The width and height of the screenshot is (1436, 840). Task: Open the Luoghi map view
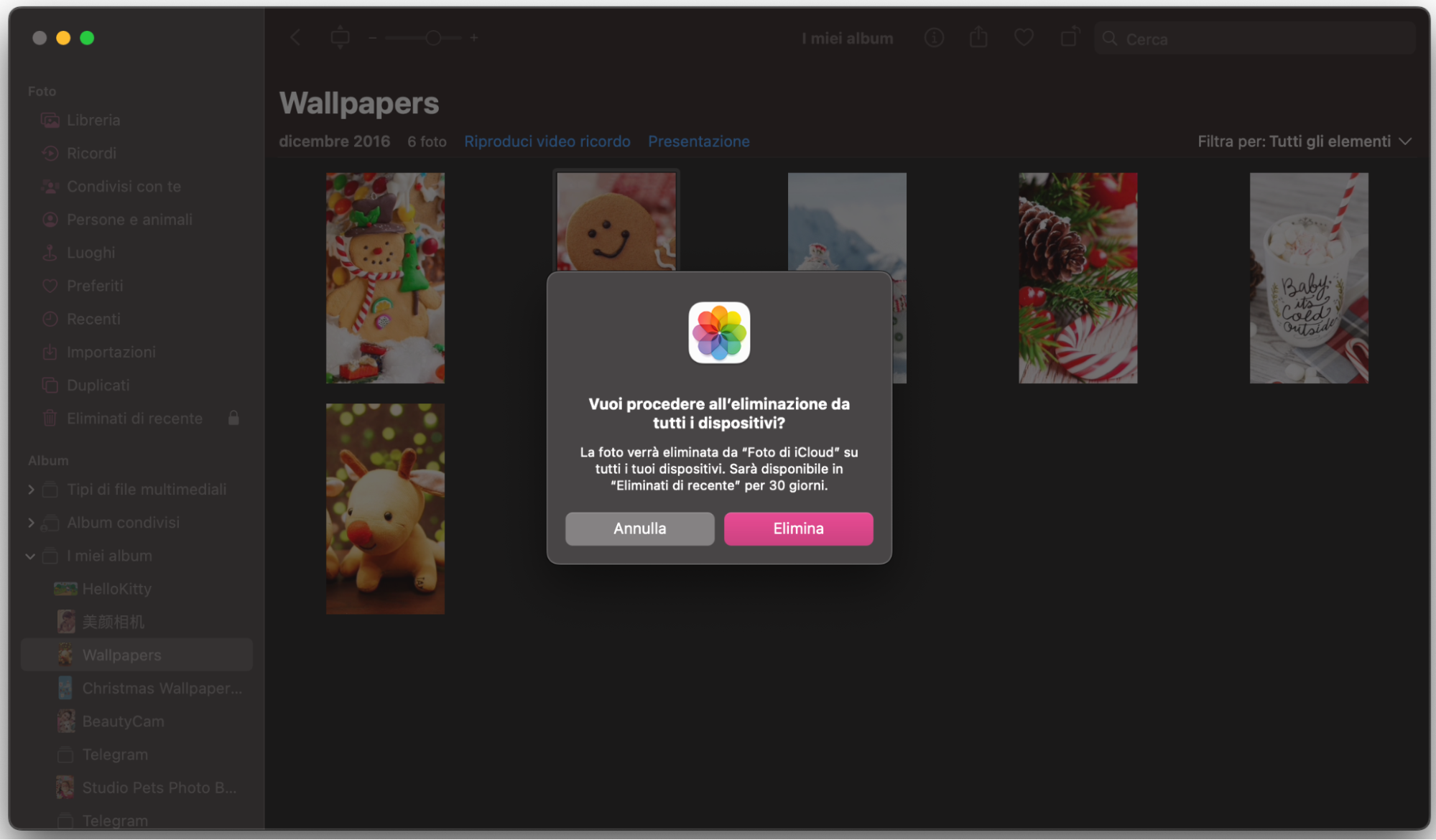[90, 253]
